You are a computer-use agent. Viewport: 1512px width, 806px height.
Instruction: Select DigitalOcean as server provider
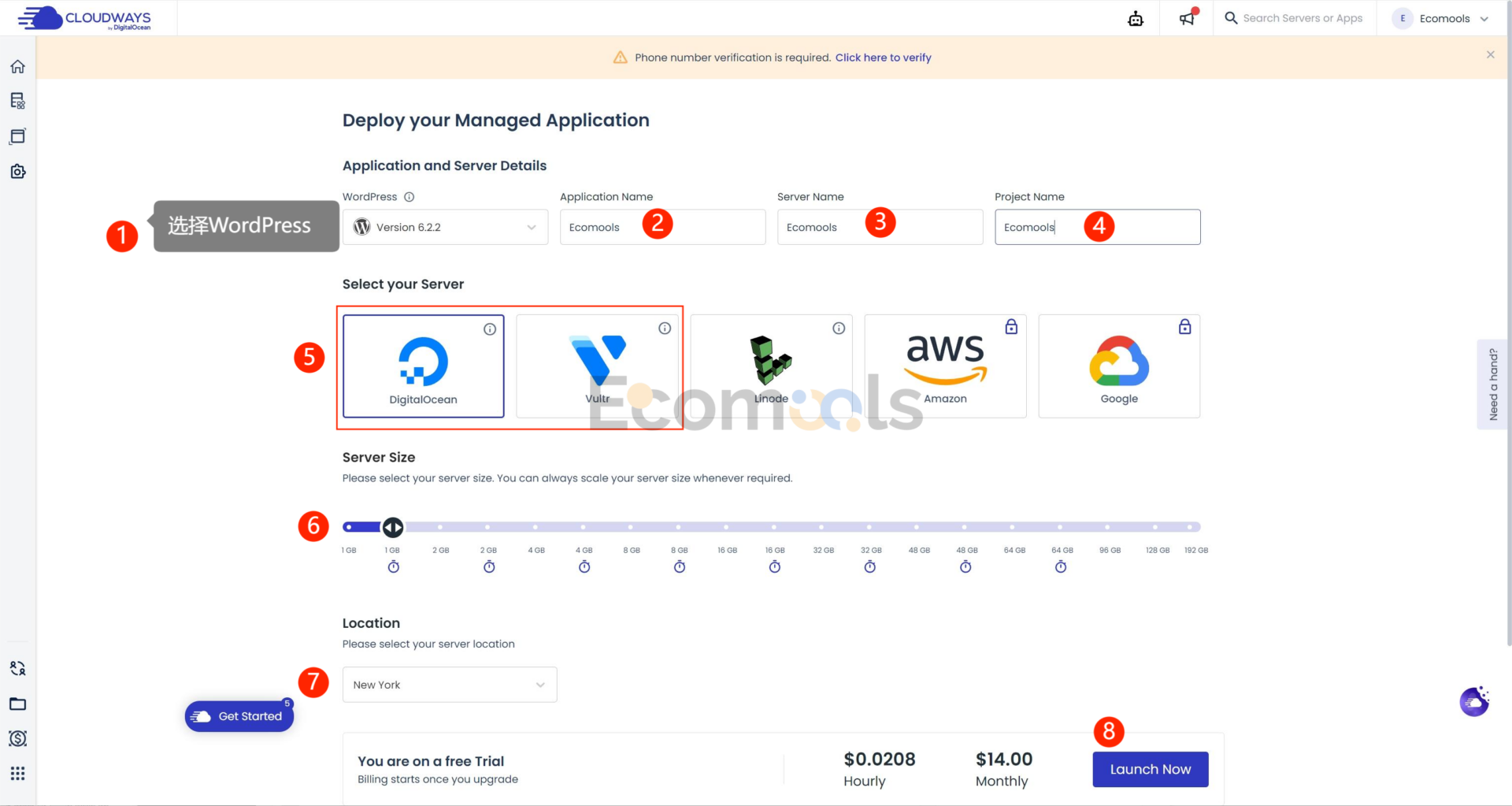(x=424, y=366)
